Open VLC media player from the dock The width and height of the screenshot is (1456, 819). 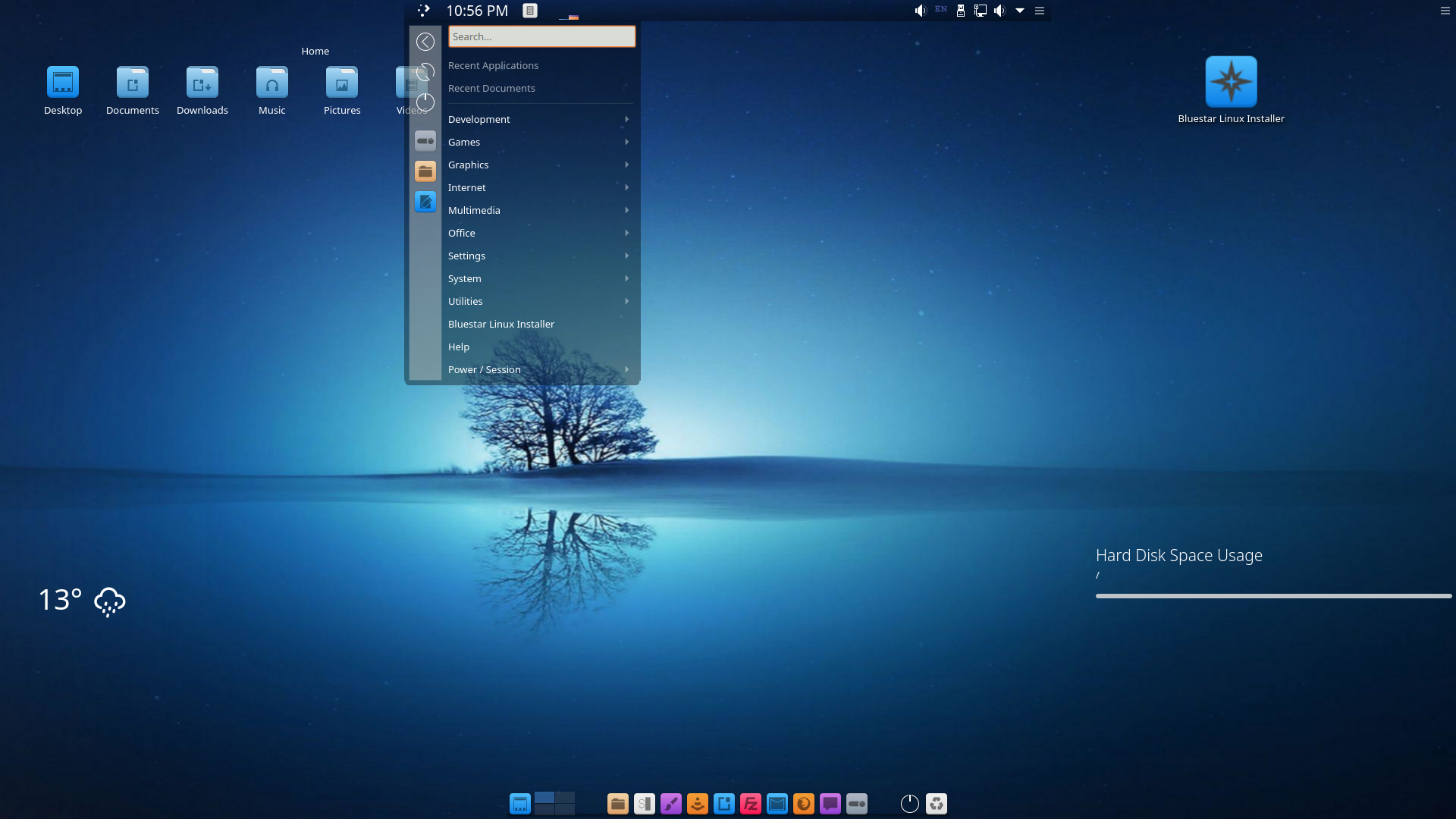tap(698, 804)
